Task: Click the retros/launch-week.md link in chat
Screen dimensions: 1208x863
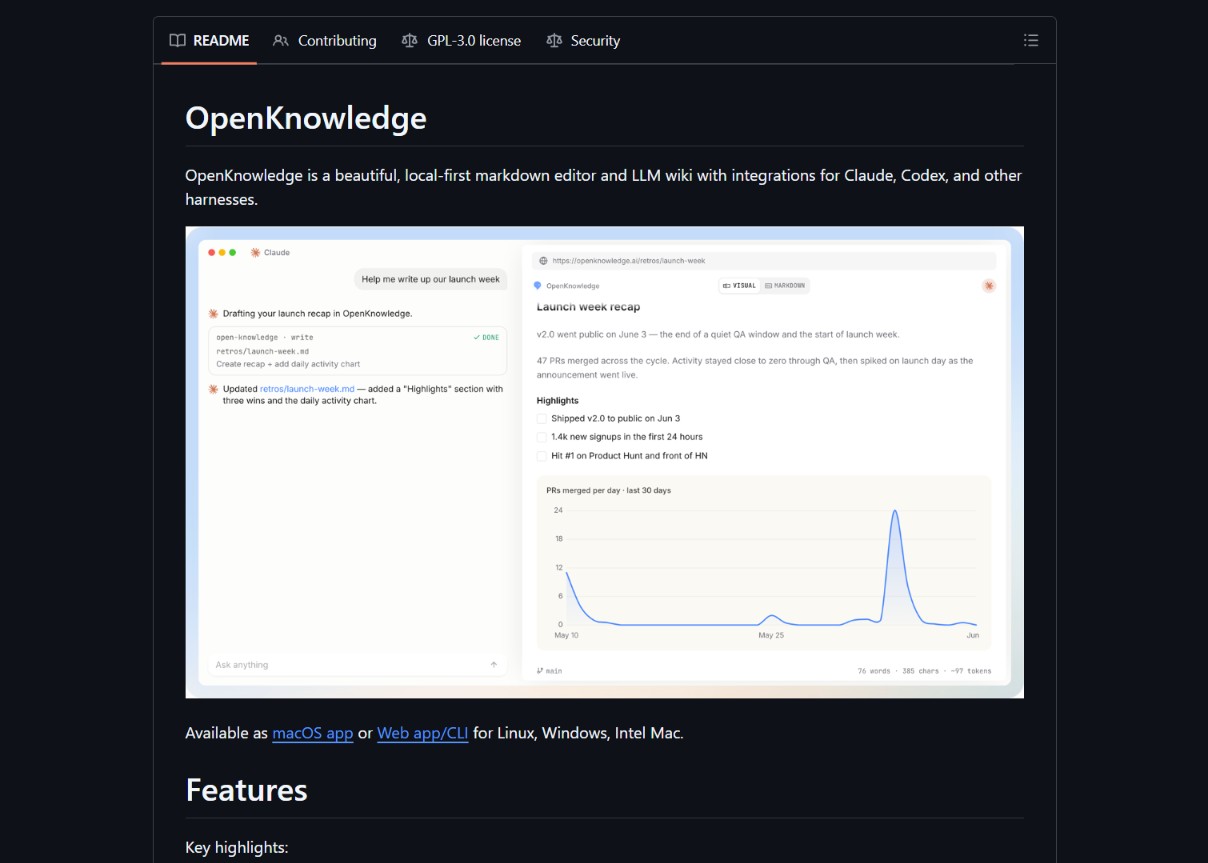Action: click(306, 389)
